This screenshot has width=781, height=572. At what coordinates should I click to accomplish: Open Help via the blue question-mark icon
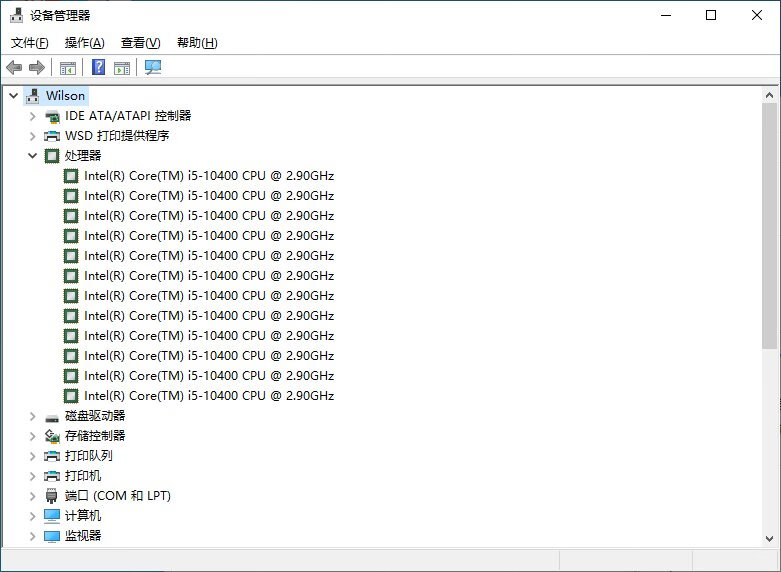pos(99,67)
